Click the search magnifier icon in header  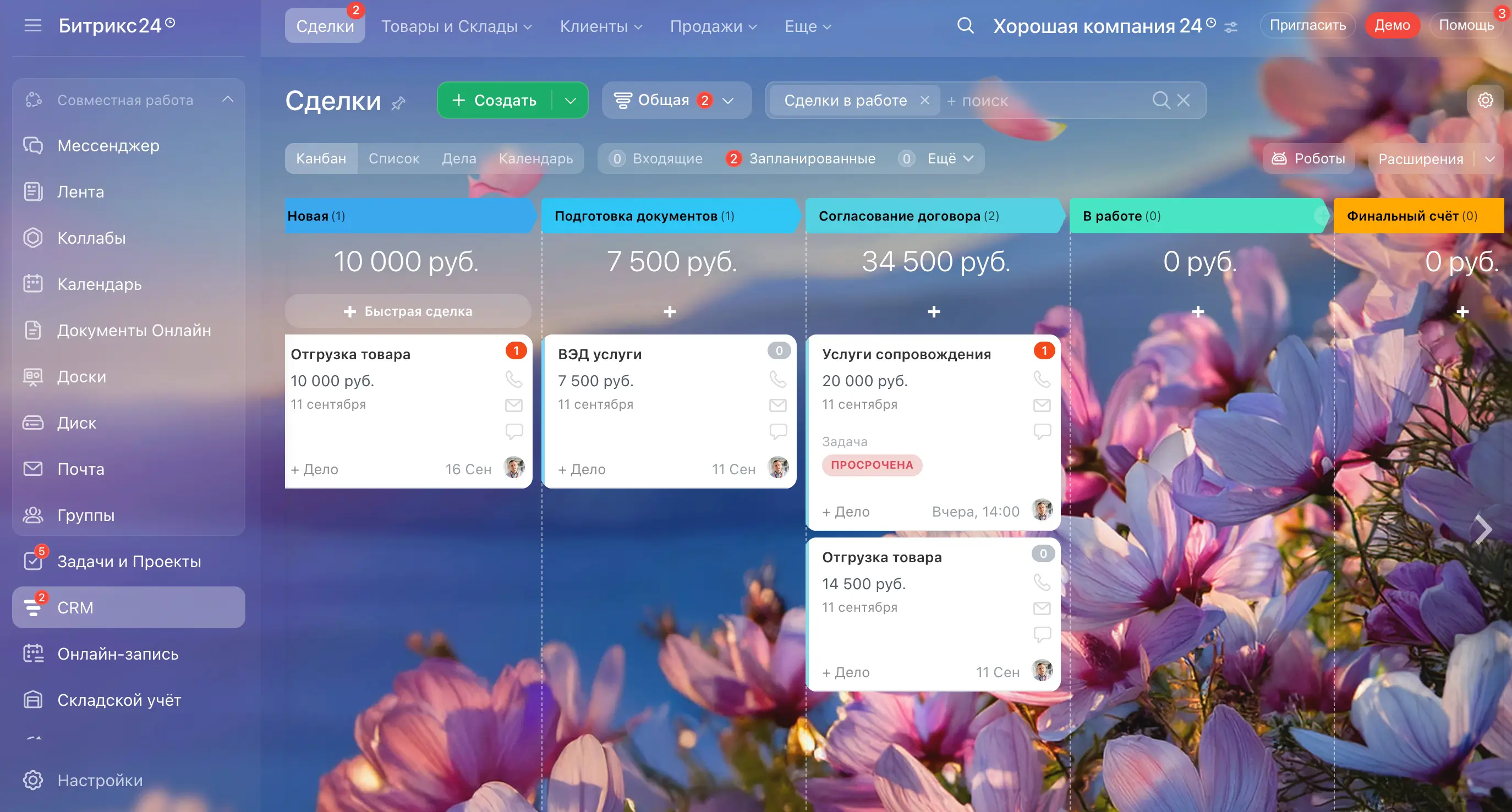click(965, 26)
